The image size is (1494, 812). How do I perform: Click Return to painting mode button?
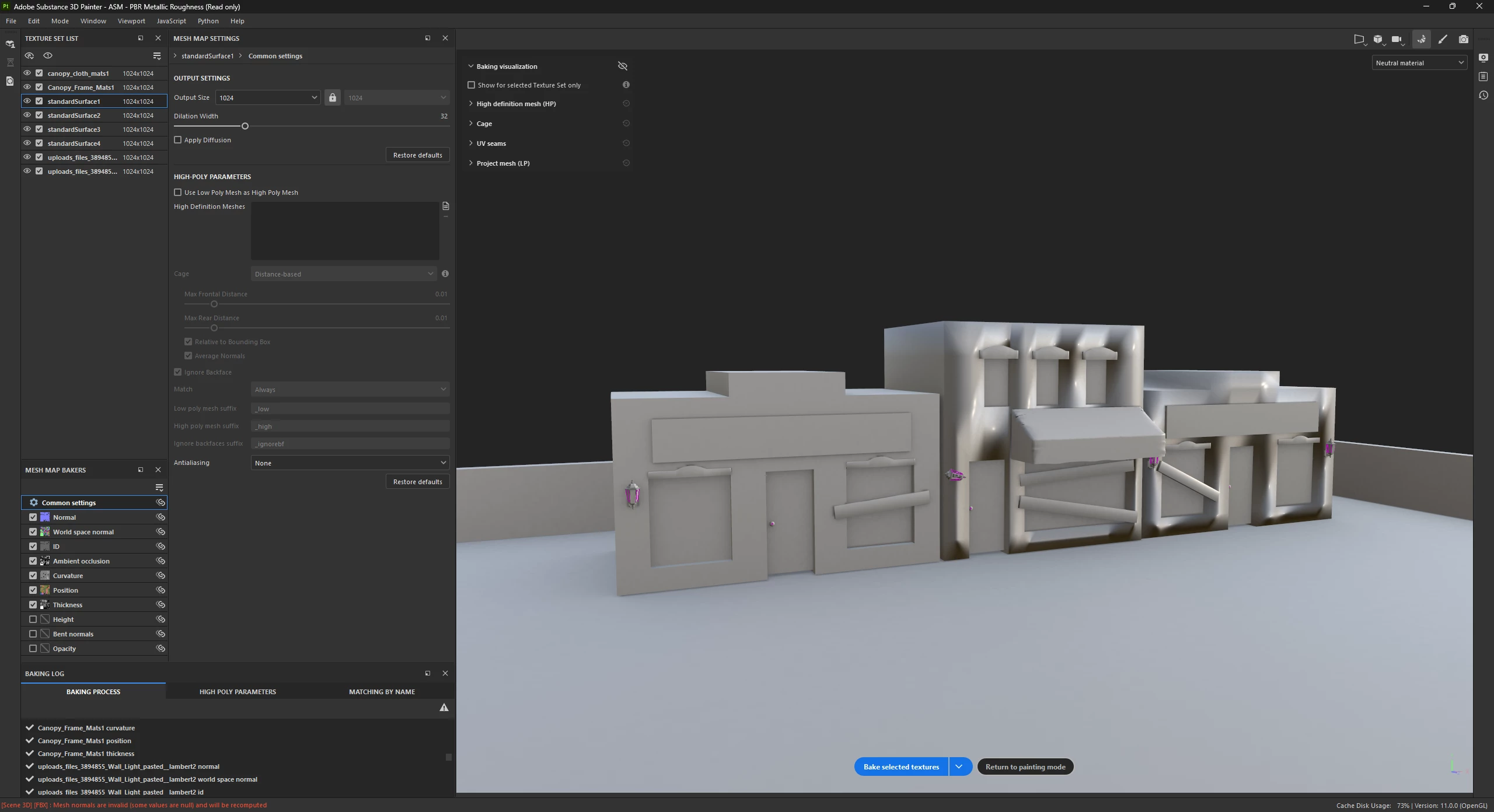[x=1025, y=766]
